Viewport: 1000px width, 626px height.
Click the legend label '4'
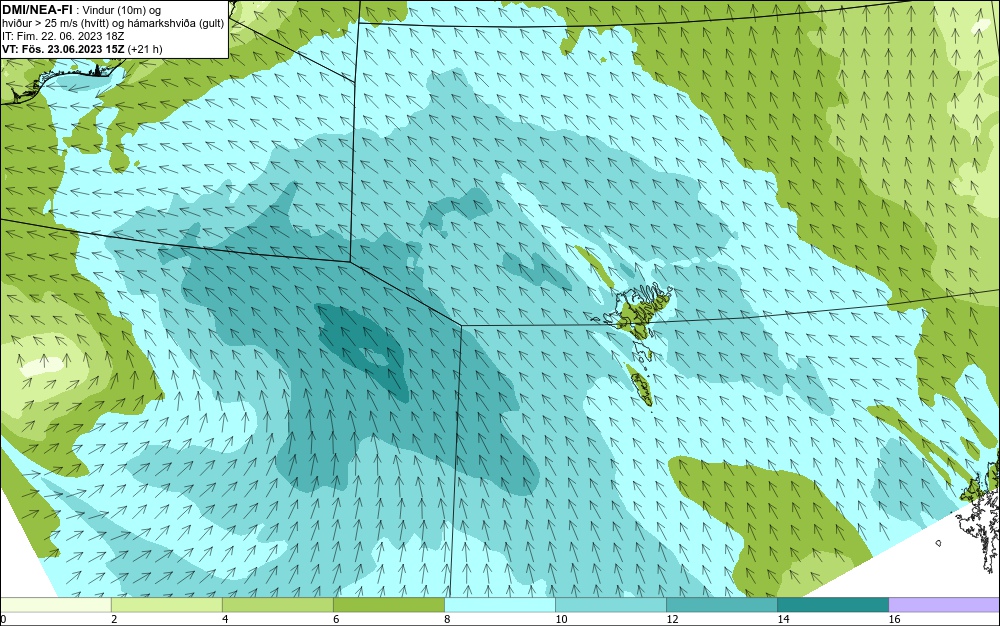tap(225, 619)
